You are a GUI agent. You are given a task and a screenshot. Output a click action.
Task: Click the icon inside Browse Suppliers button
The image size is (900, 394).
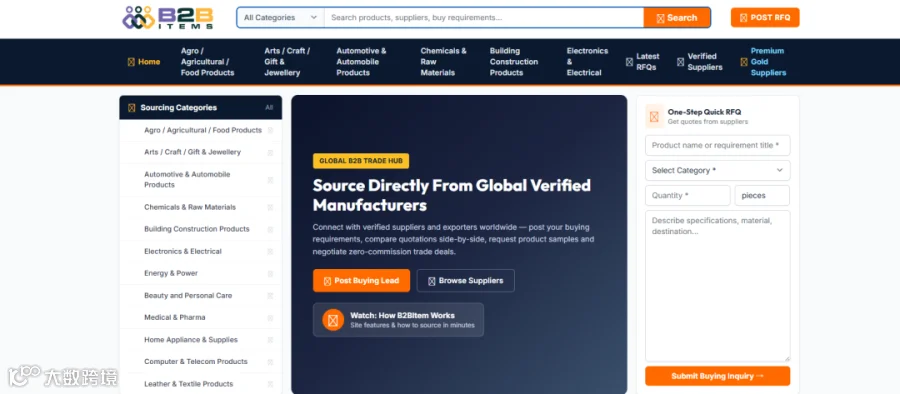click(432, 281)
